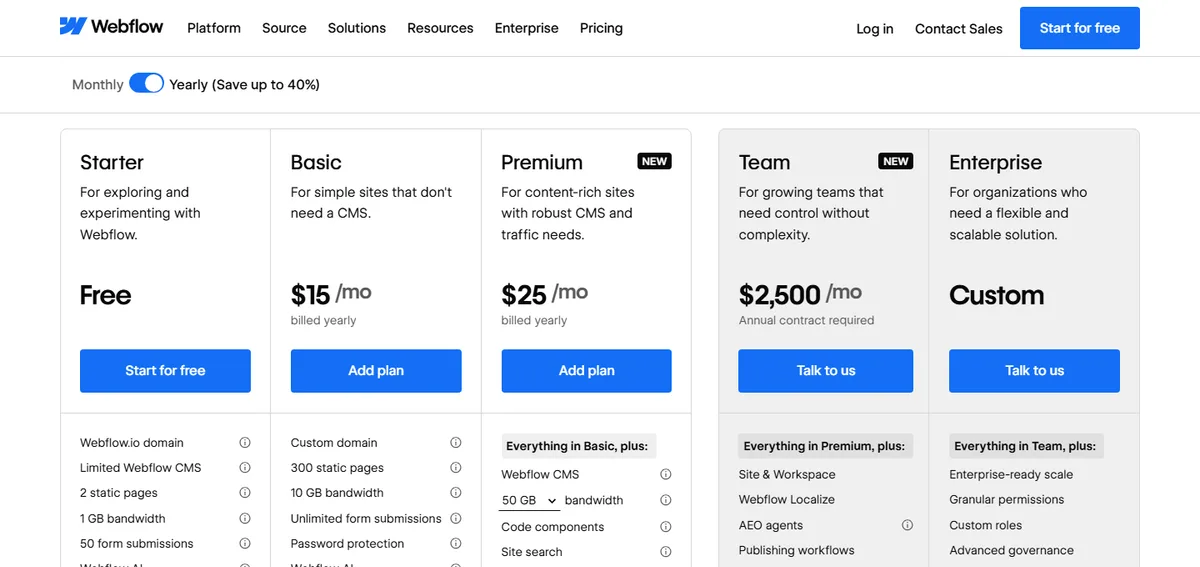Click 'Publishing workflows' feature text
The image size is (1200, 567).
797,550
